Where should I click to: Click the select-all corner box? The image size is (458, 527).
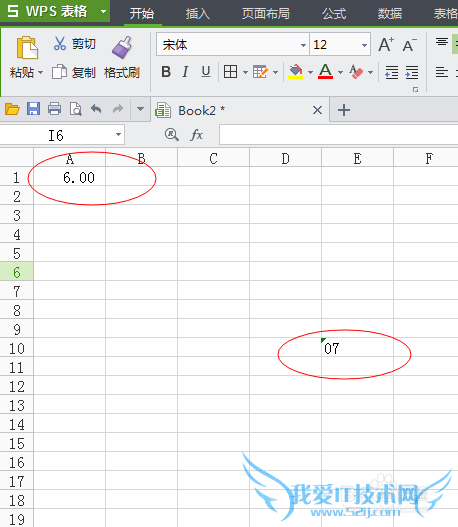pos(16,158)
